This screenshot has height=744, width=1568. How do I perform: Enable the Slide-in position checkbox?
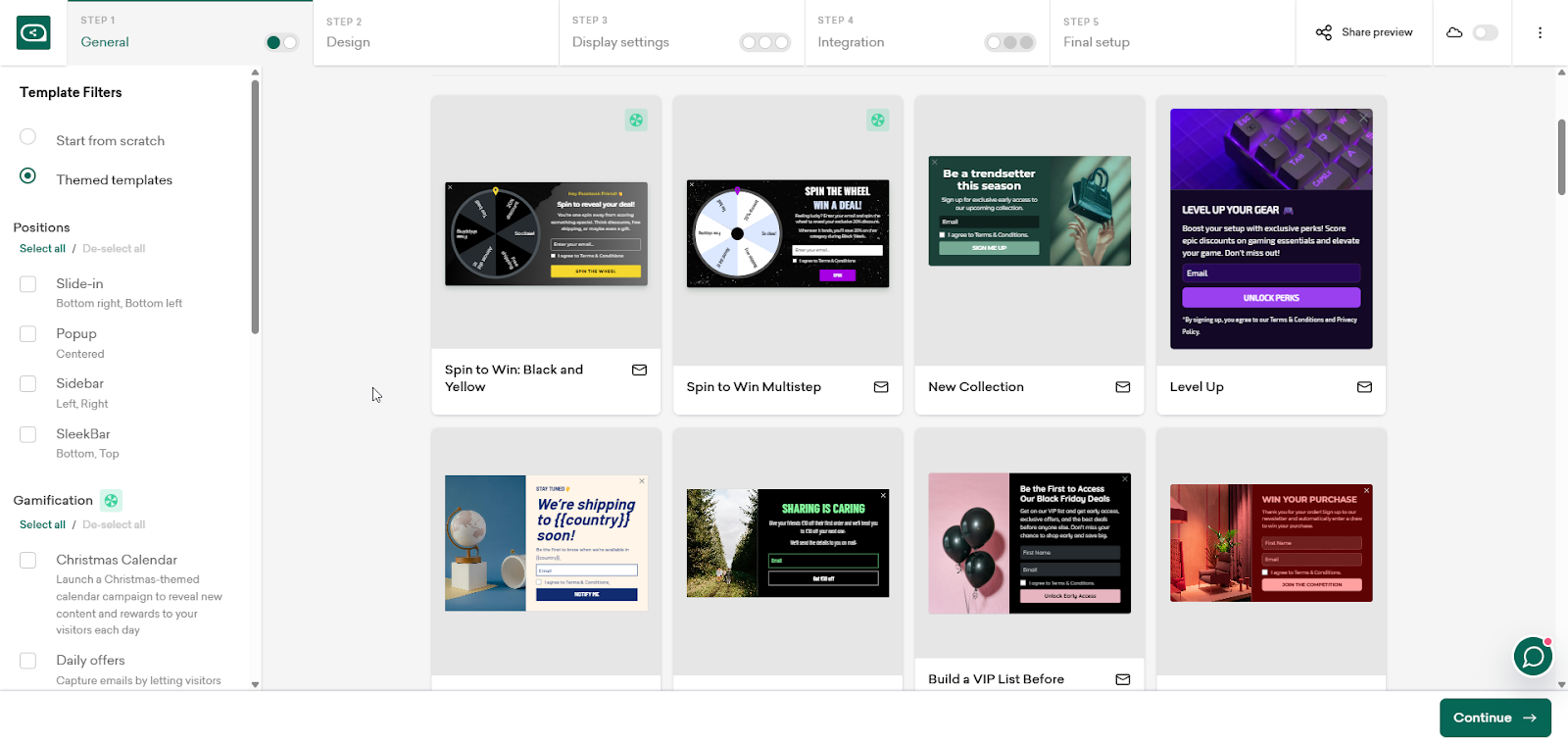(x=28, y=284)
